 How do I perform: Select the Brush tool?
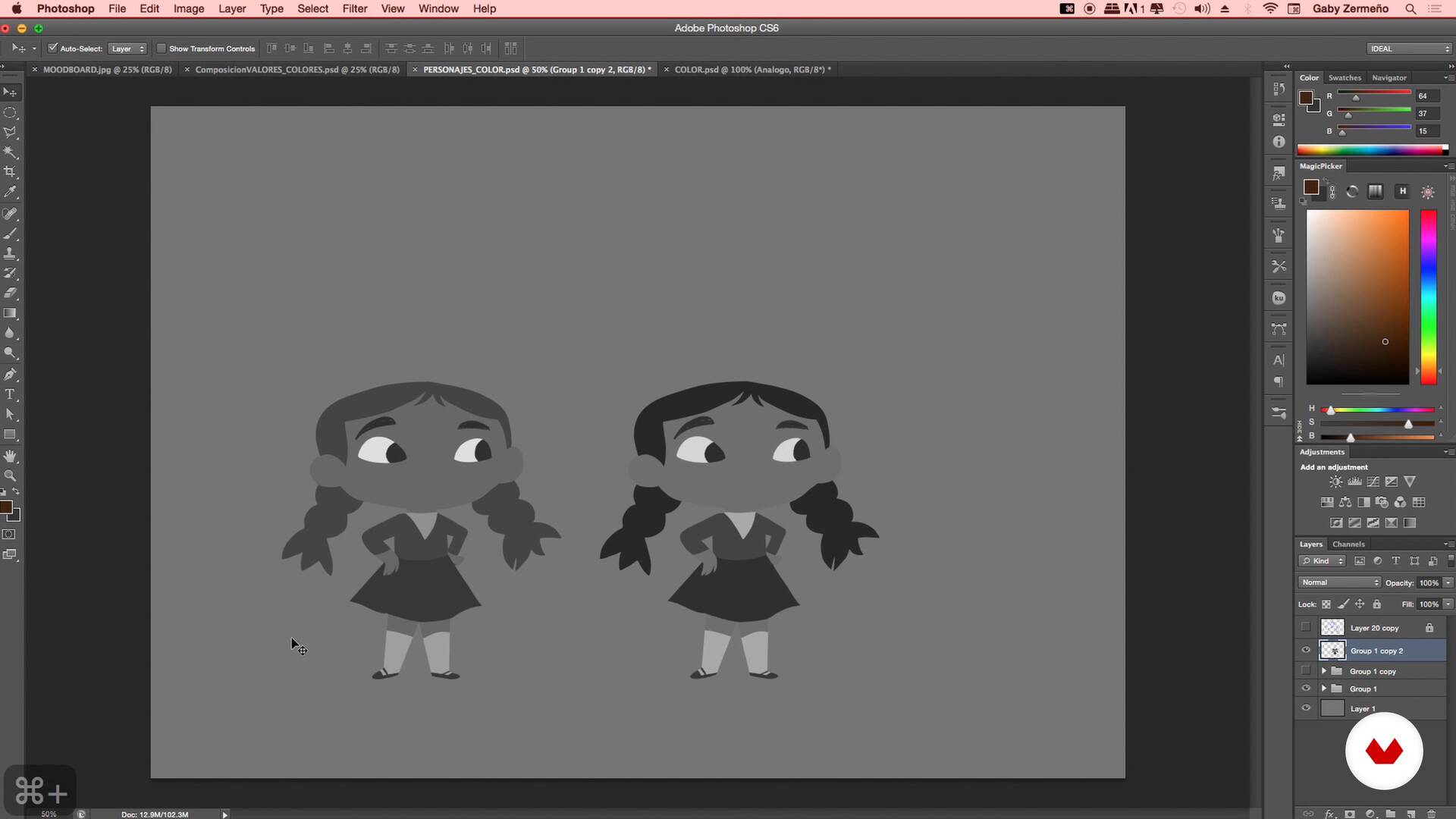[11, 234]
